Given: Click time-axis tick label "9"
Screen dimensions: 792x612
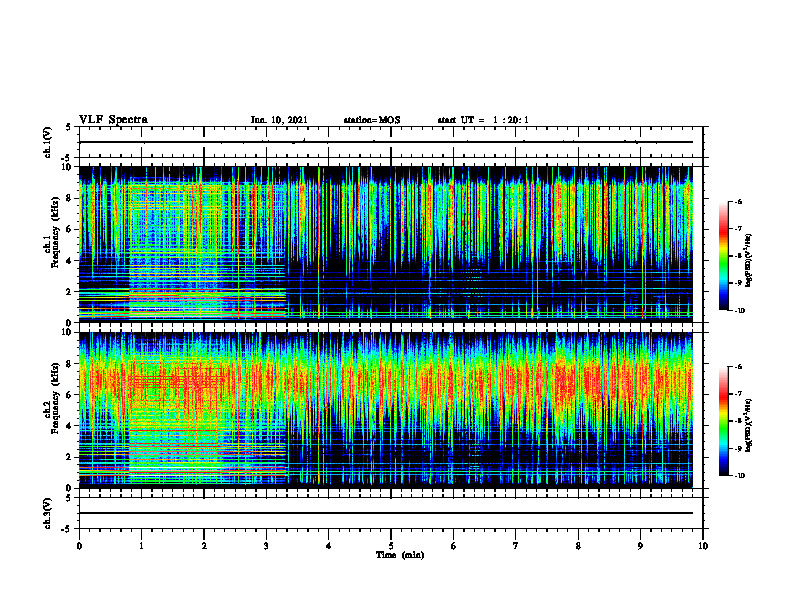Looking at the screenshot, I should (x=640, y=546).
